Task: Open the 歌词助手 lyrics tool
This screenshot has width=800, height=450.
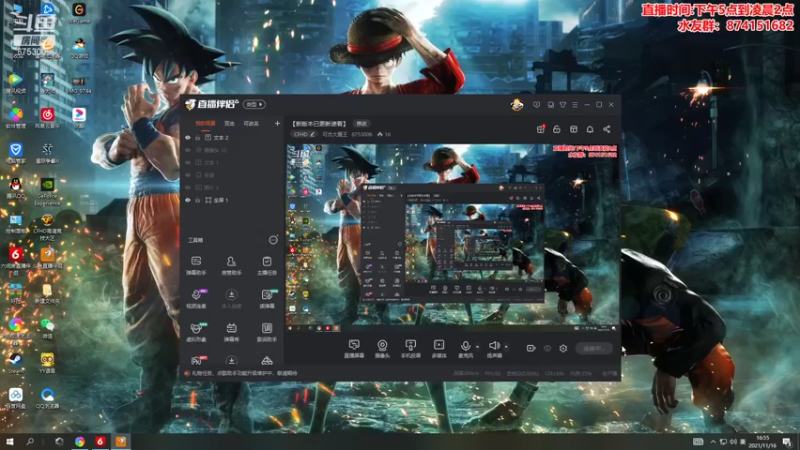Action: pos(266,332)
